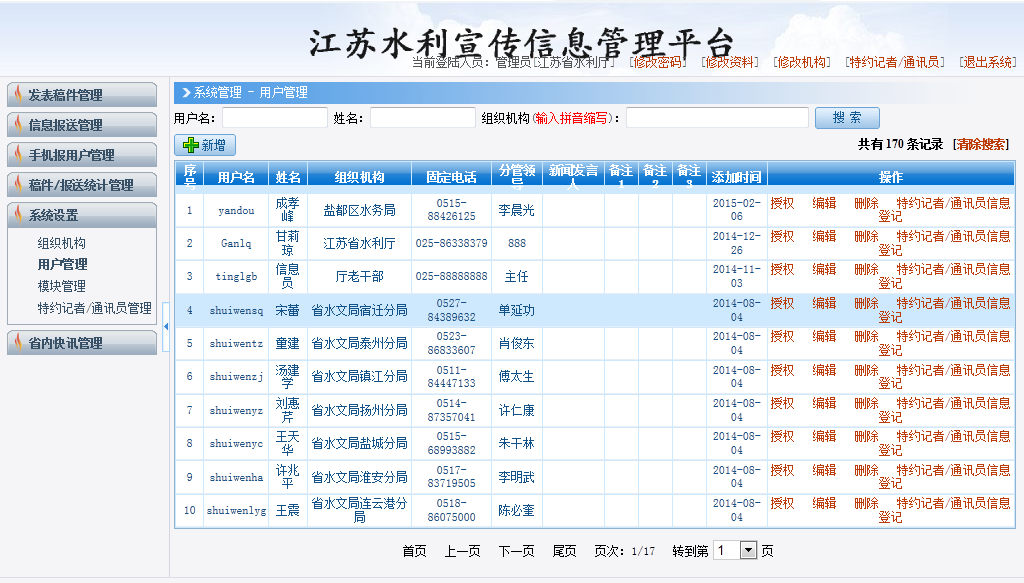
Task: Open 组织机构 submenu item
Action: click(61, 243)
